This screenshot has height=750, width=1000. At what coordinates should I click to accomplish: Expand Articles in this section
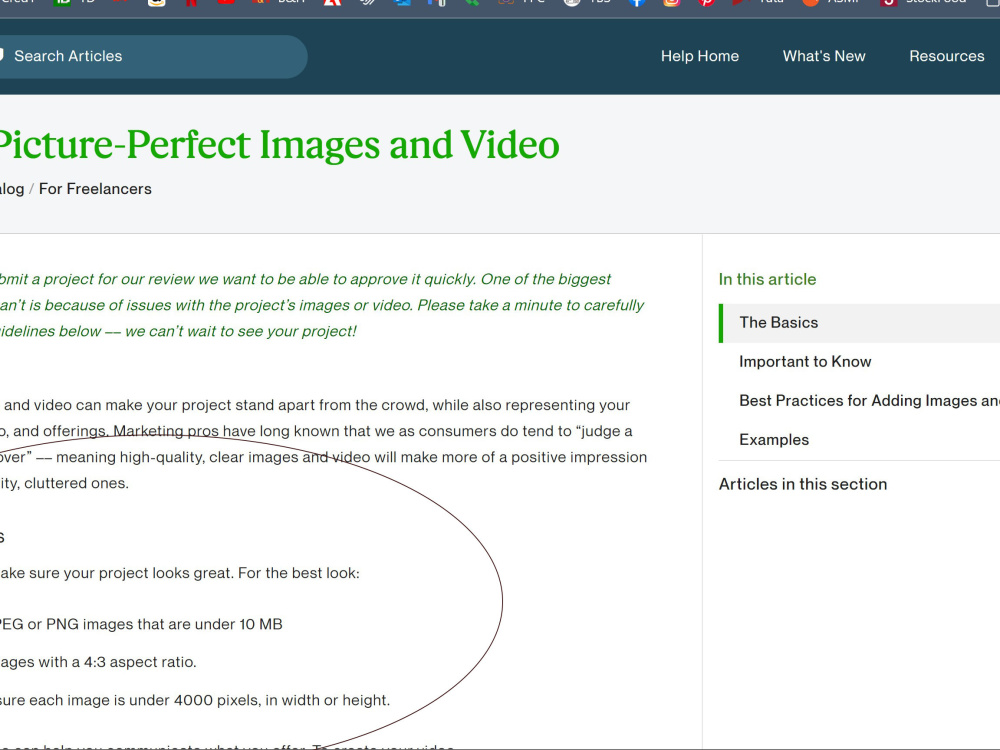click(802, 484)
